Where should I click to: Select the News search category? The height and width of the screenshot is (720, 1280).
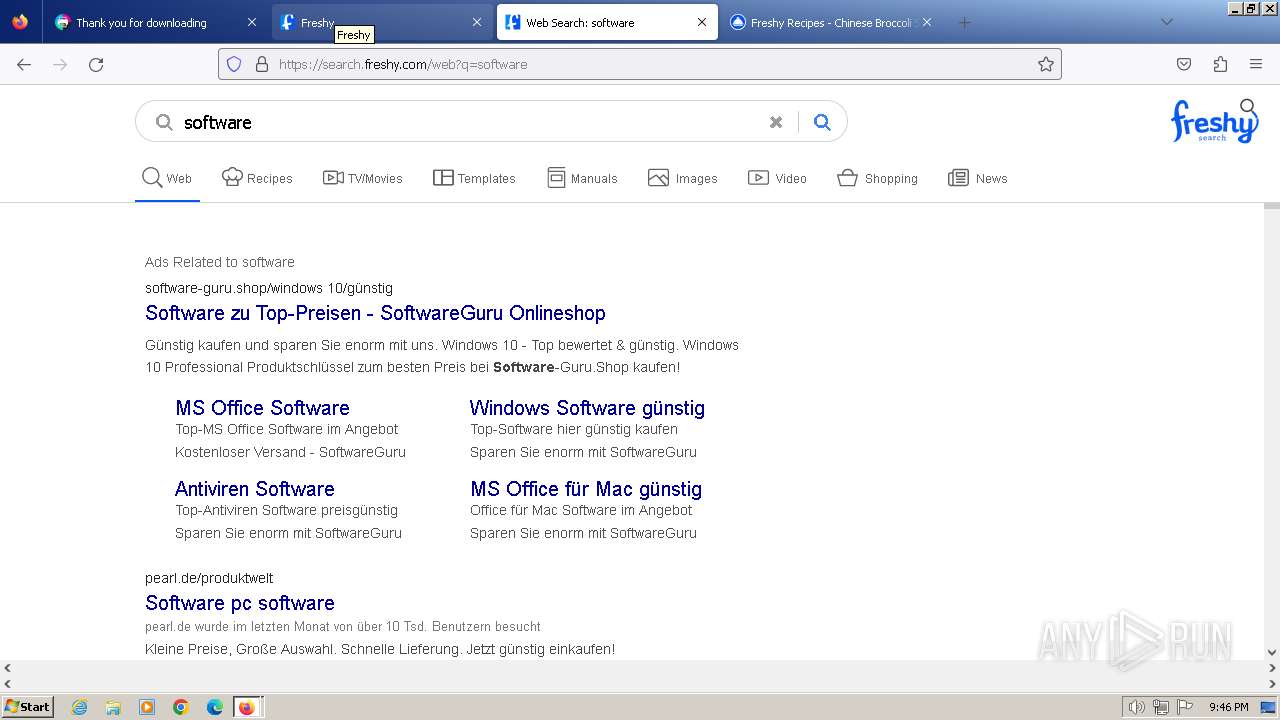(977, 178)
